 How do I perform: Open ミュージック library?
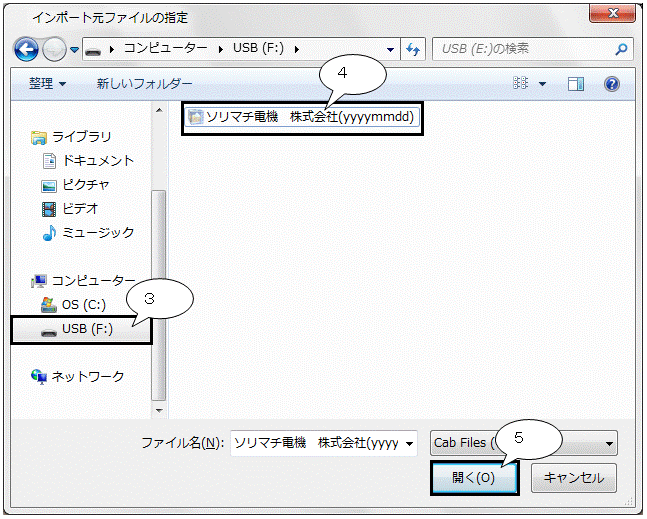click(x=98, y=233)
